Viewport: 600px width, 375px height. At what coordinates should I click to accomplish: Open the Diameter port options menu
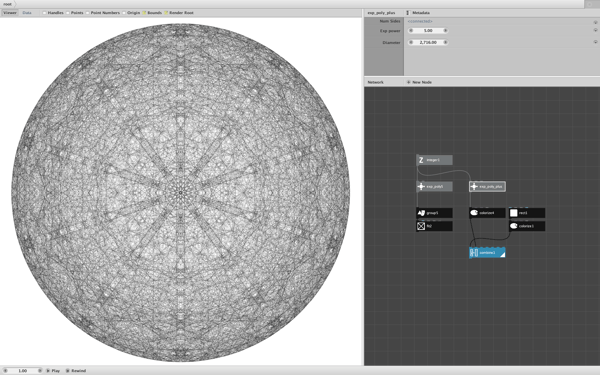coord(595,42)
